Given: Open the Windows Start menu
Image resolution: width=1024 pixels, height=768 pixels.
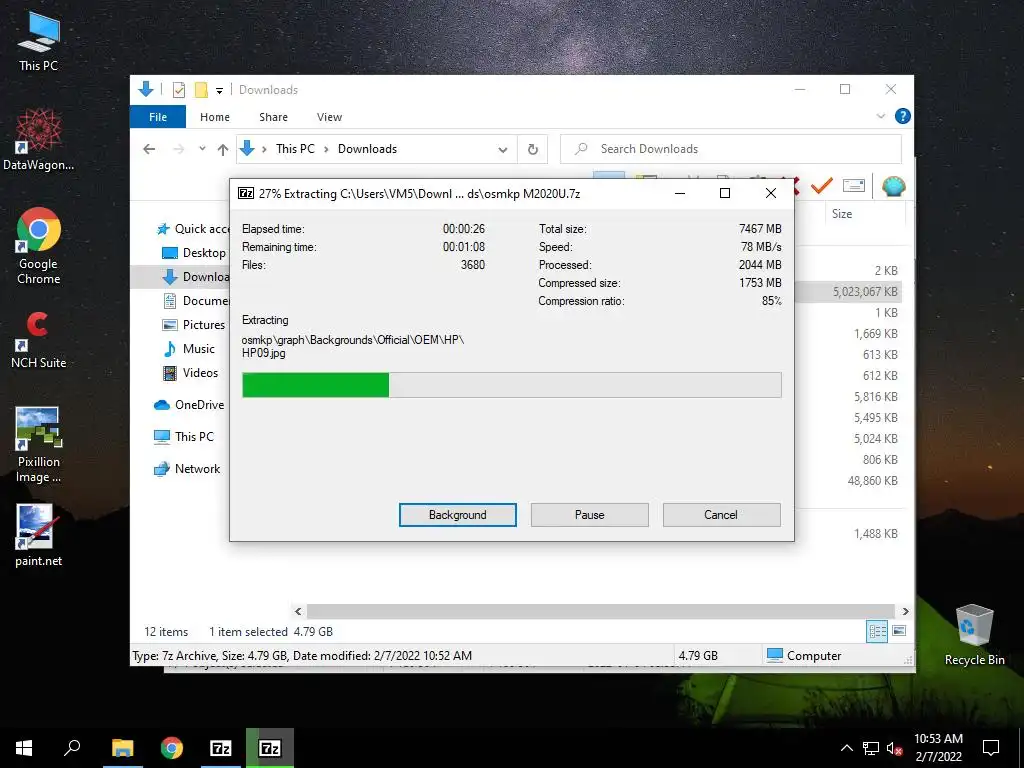Looking at the screenshot, I should [x=24, y=748].
